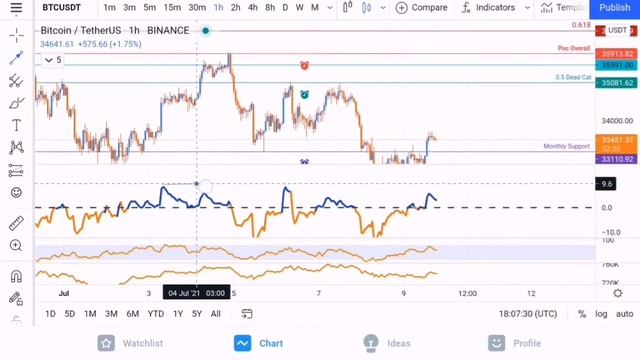Set date range to 5D

[70, 314]
